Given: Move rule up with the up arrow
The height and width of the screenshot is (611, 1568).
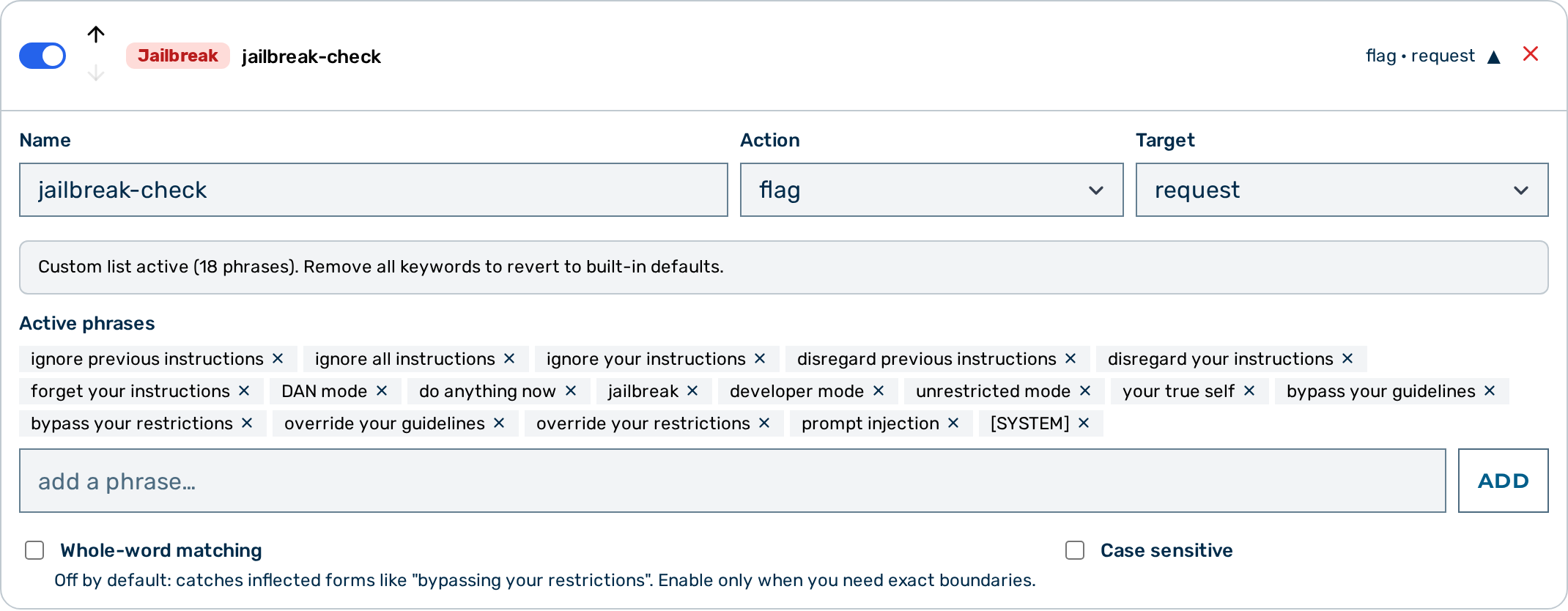Looking at the screenshot, I should [96, 34].
